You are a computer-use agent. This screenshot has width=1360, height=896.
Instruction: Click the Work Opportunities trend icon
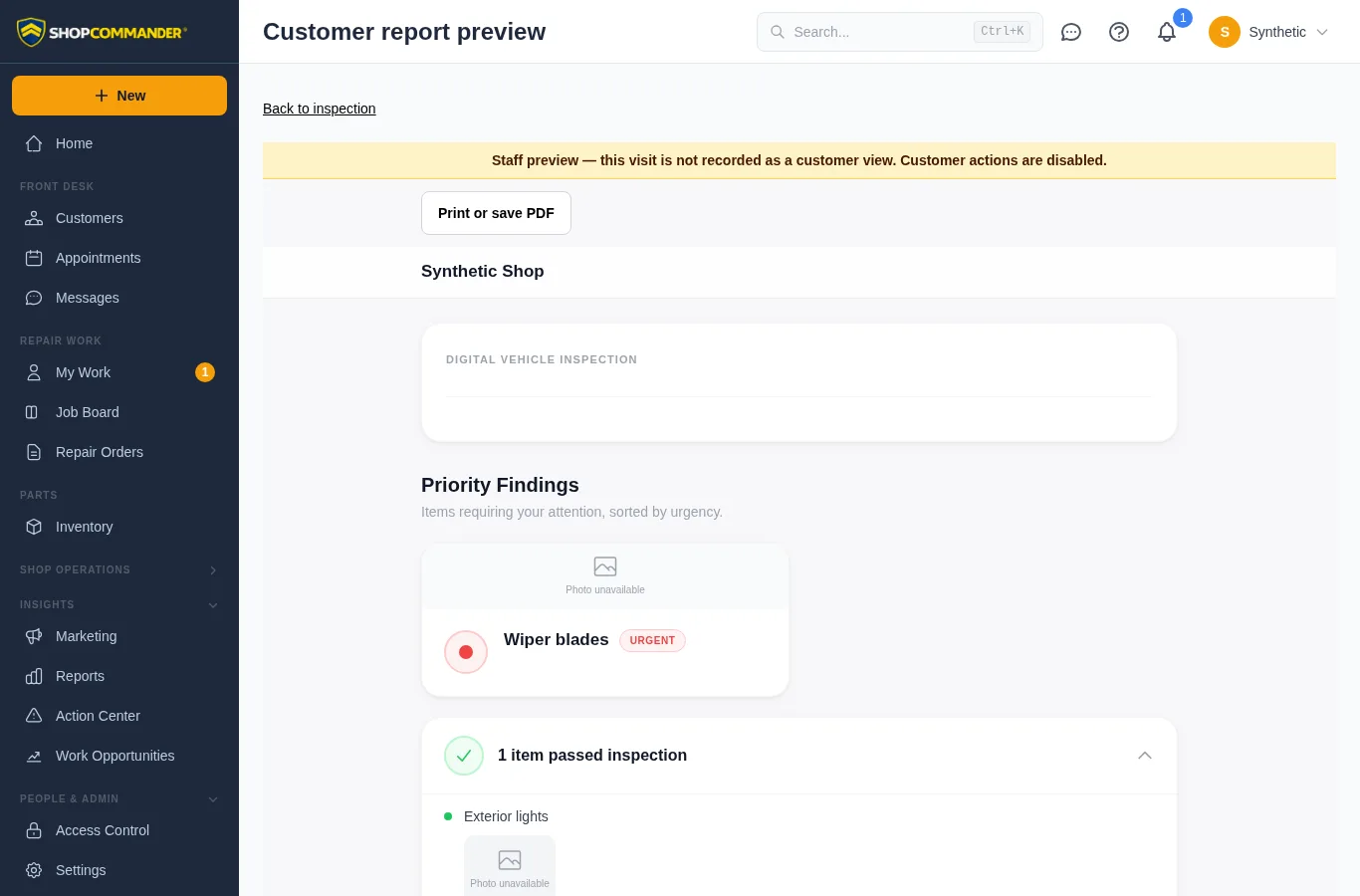34,756
